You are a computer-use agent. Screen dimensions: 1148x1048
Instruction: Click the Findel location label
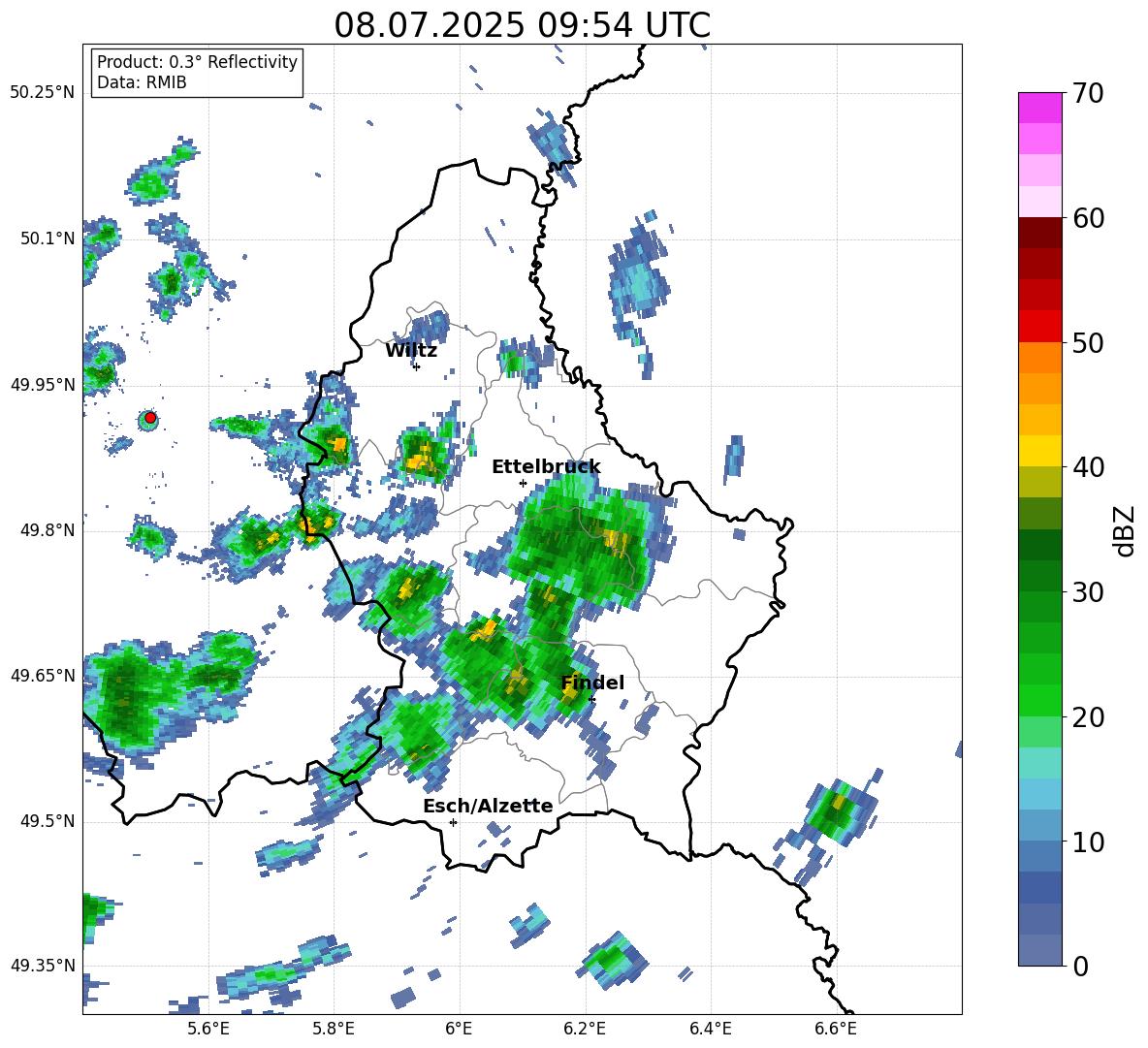592,683
